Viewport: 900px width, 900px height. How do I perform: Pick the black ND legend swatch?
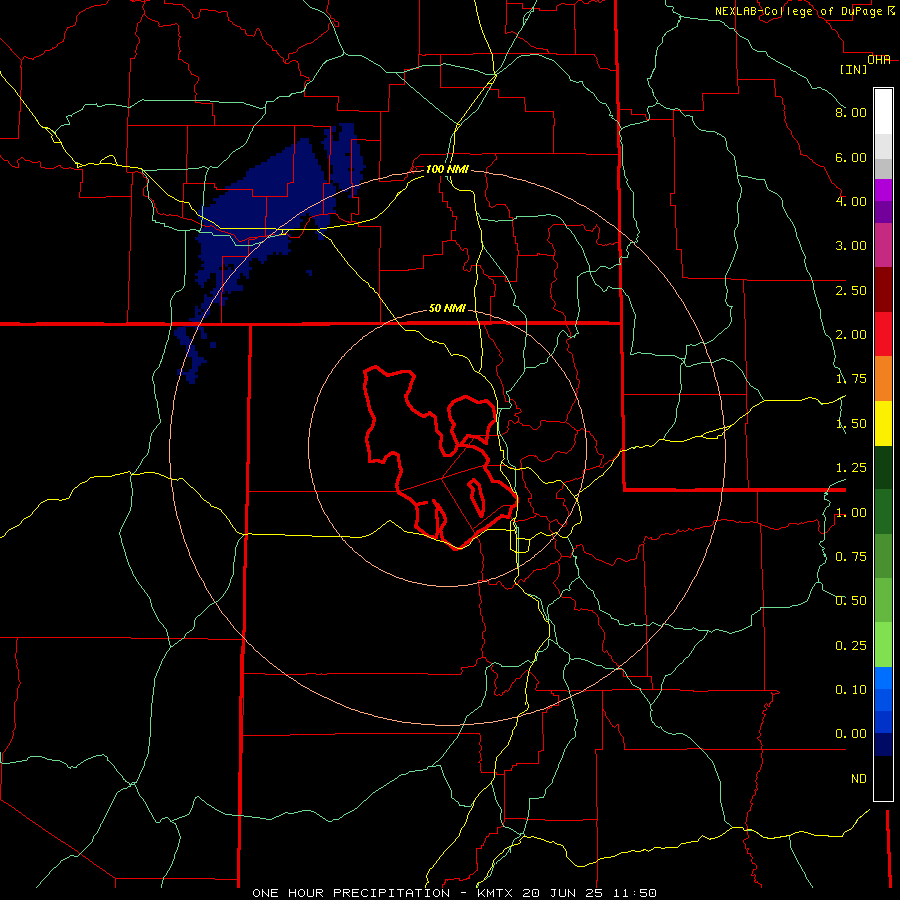pos(883,778)
